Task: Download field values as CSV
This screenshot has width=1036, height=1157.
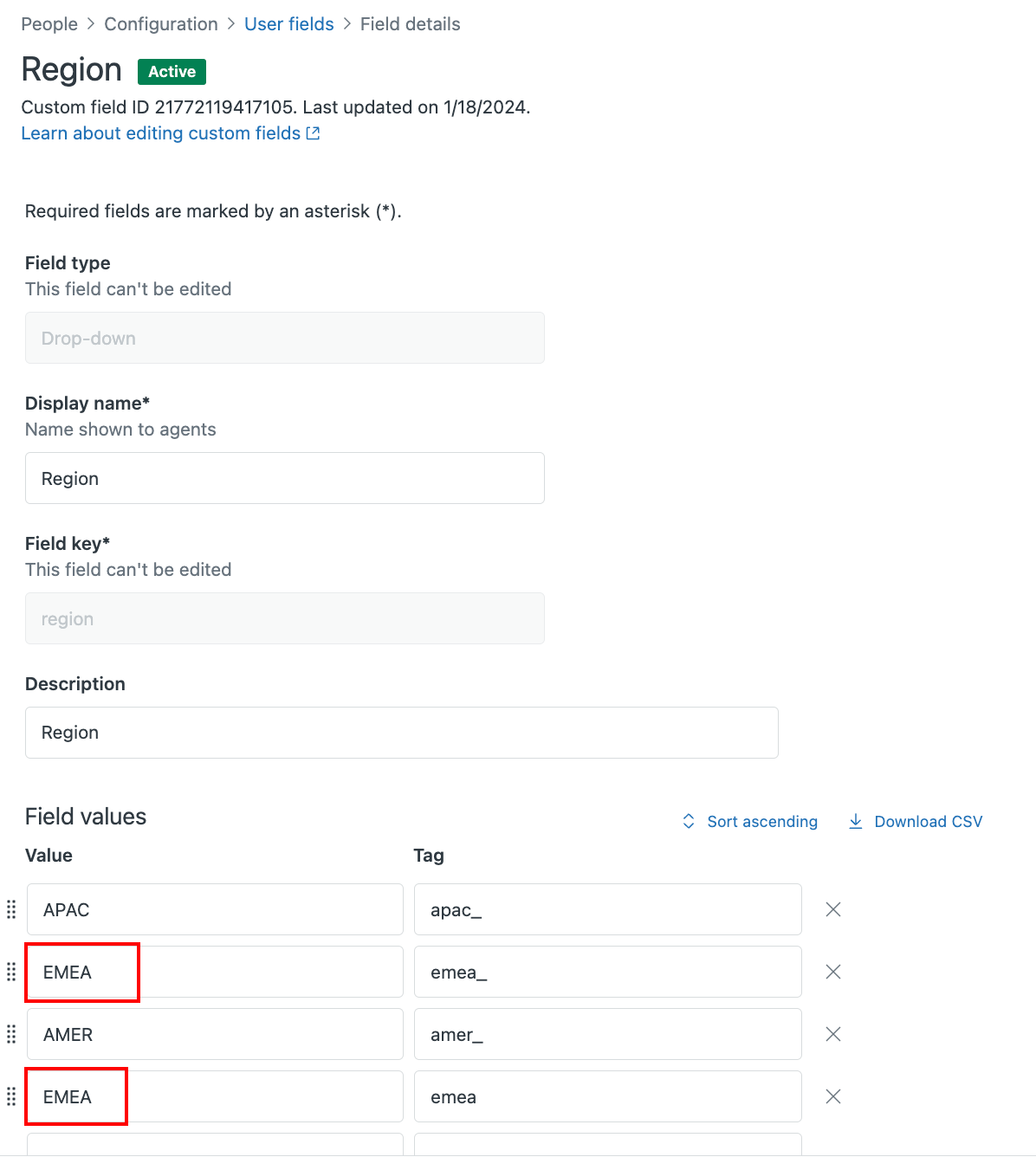Action: pyautogui.click(x=916, y=822)
